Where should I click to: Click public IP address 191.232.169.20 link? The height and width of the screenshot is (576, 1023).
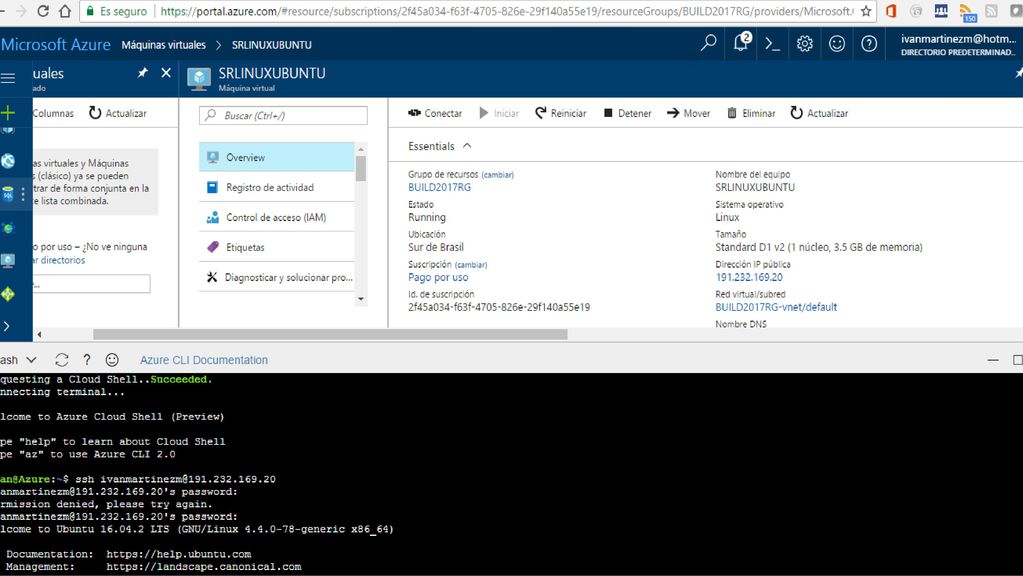(x=749, y=277)
